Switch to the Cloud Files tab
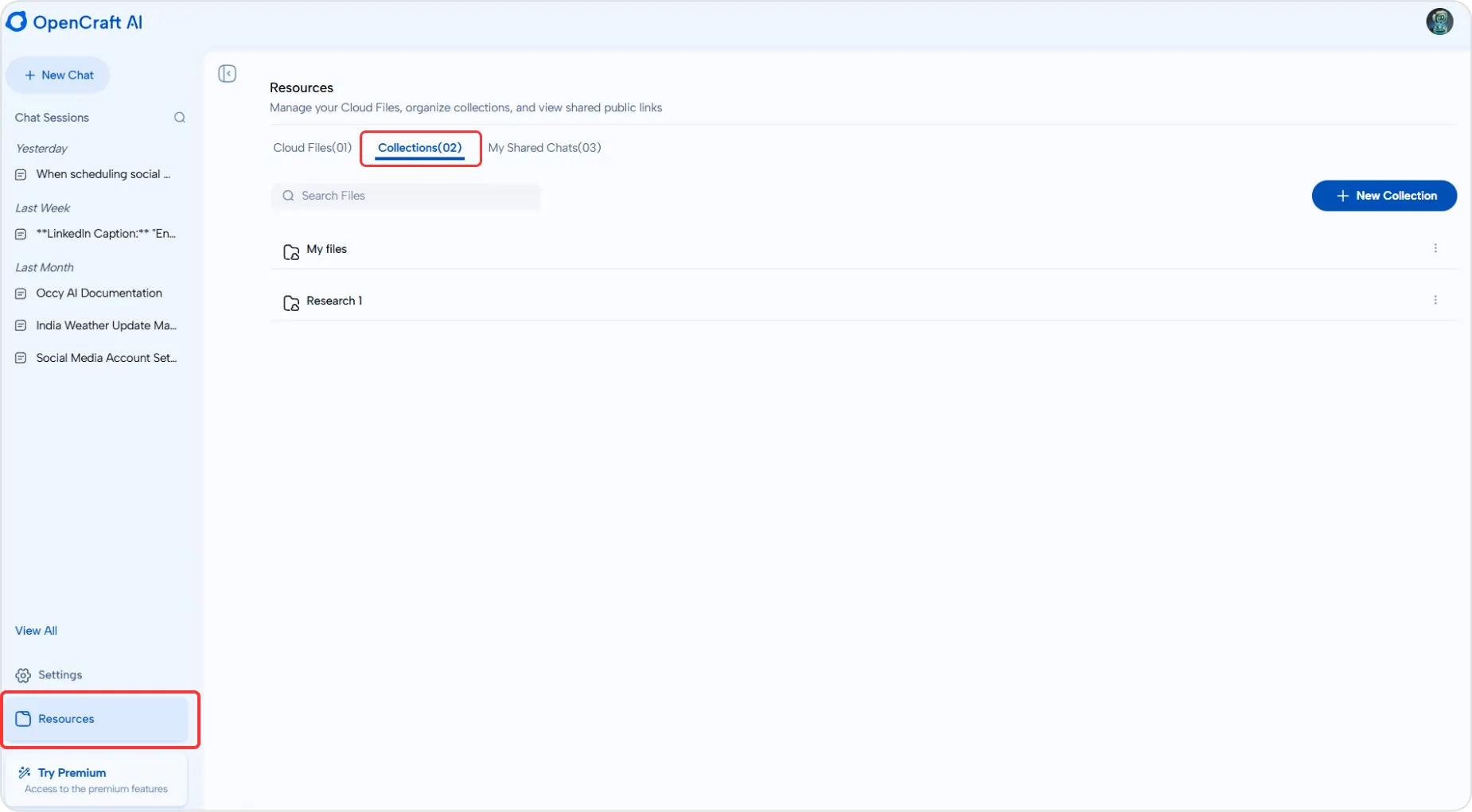This screenshot has height=812, width=1472. 312,148
